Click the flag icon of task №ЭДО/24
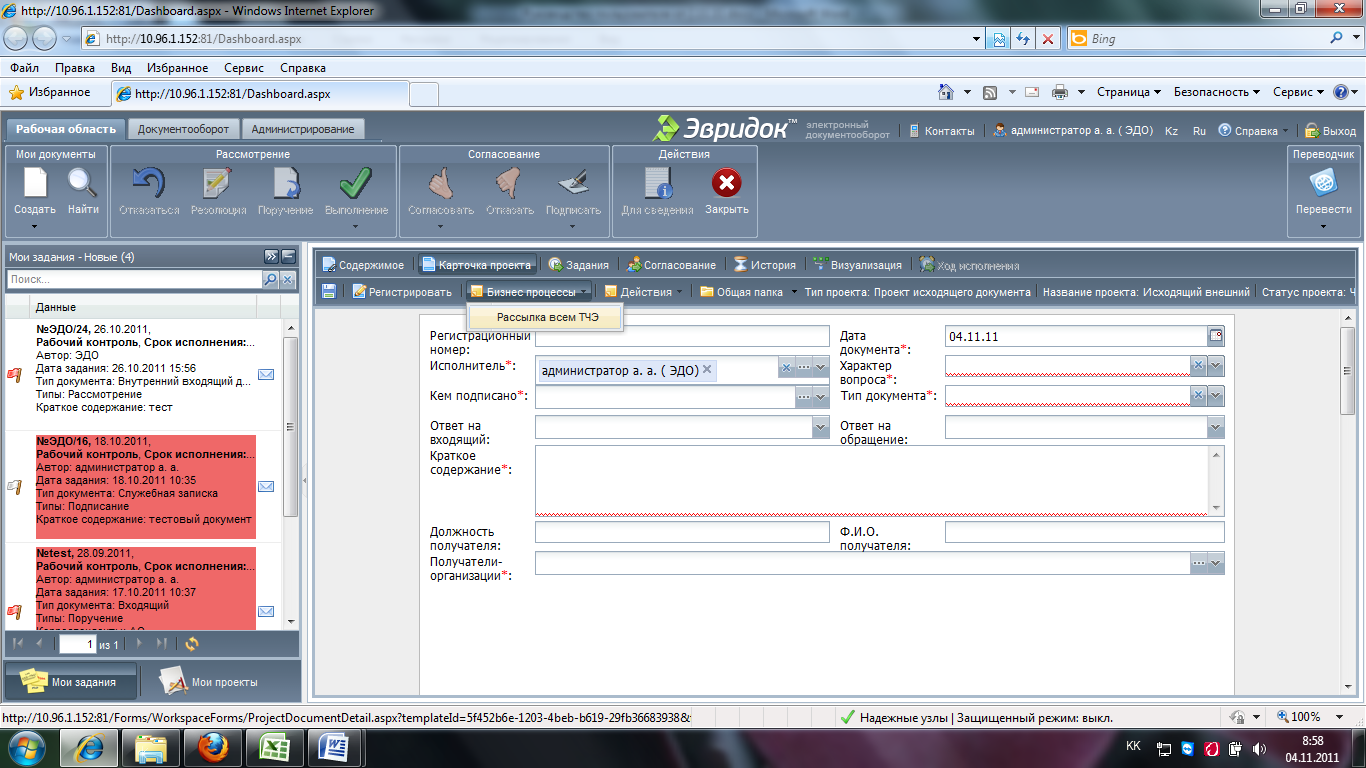This screenshot has width=1366, height=768. pos(15,374)
